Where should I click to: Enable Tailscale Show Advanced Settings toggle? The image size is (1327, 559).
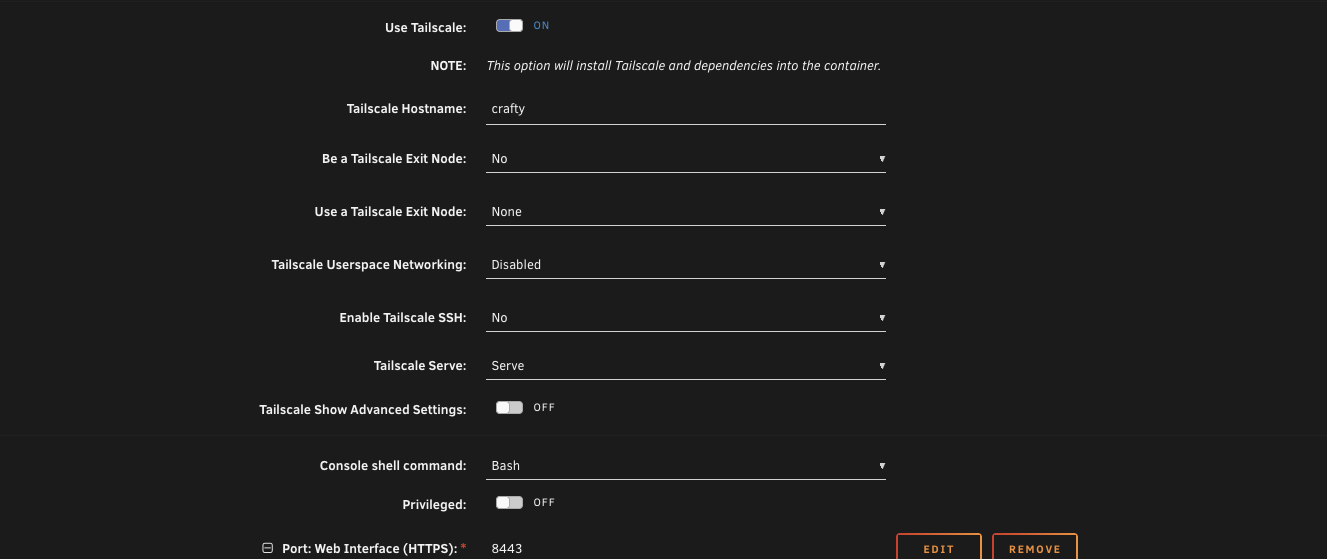[x=509, y=408]
